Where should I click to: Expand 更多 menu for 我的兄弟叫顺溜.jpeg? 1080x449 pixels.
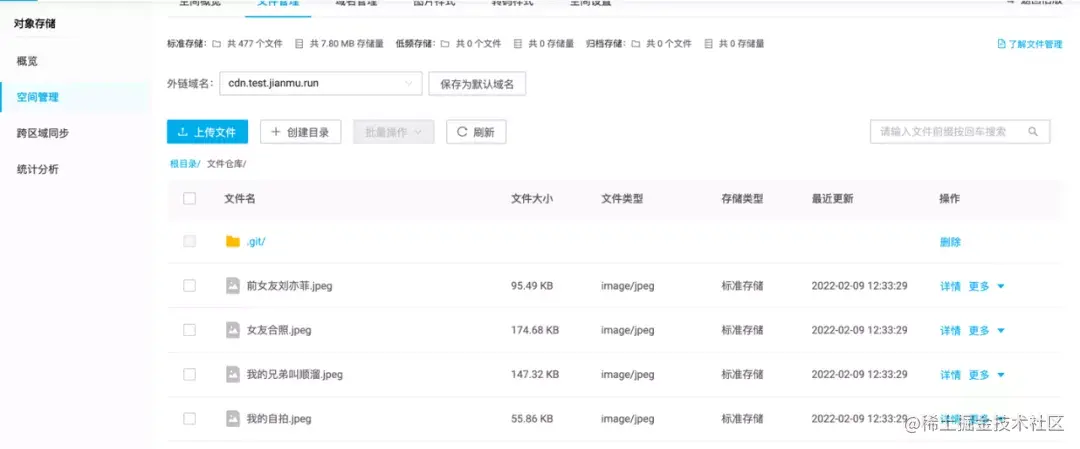pyautogui.click(x=986, y=375)
